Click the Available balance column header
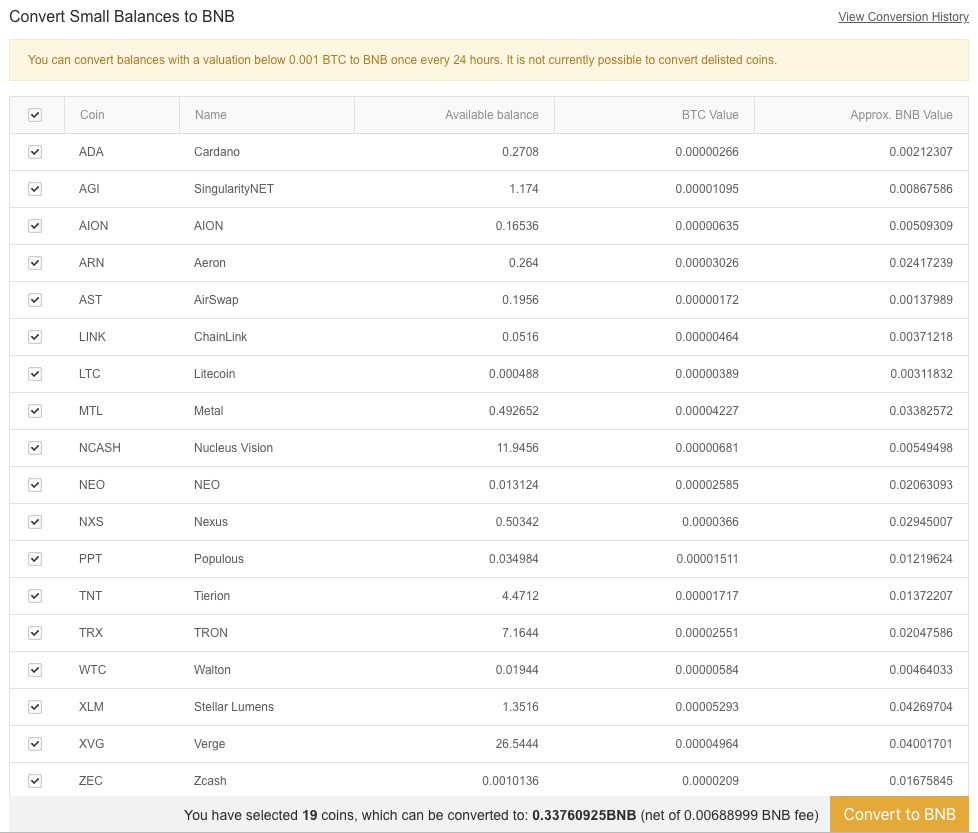Image resolution: width=978 pixels, height=833 pixels. click(x=491, y=115)
